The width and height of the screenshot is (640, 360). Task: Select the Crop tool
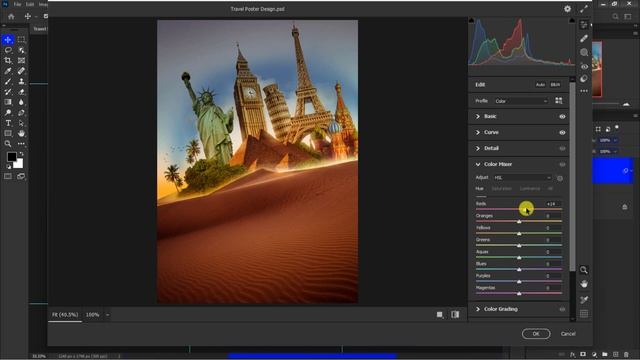pyautogui.click(x=8, y=60)
